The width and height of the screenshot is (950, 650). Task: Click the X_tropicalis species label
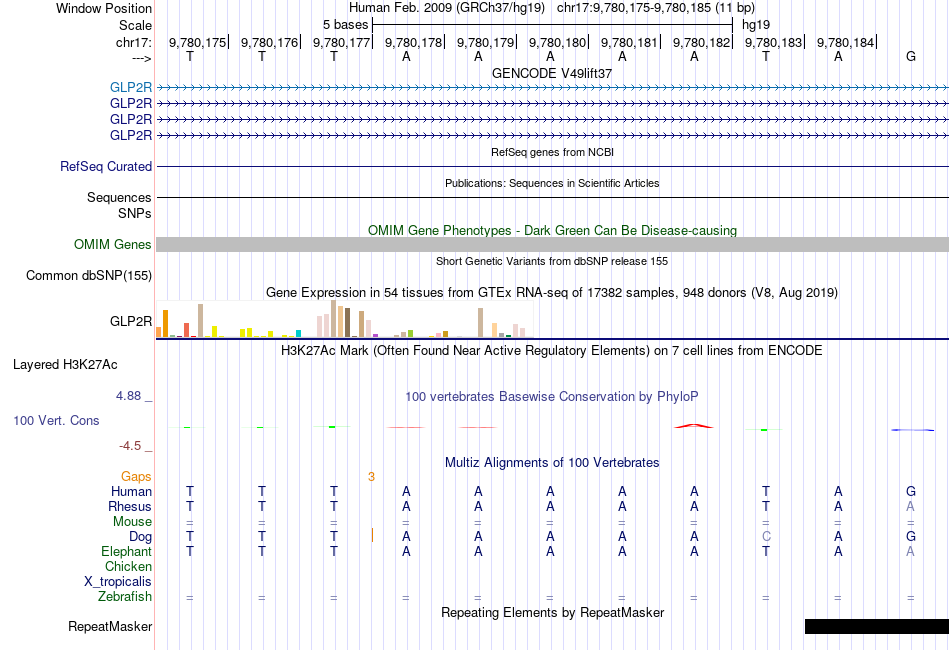click(x=118, y=582)
